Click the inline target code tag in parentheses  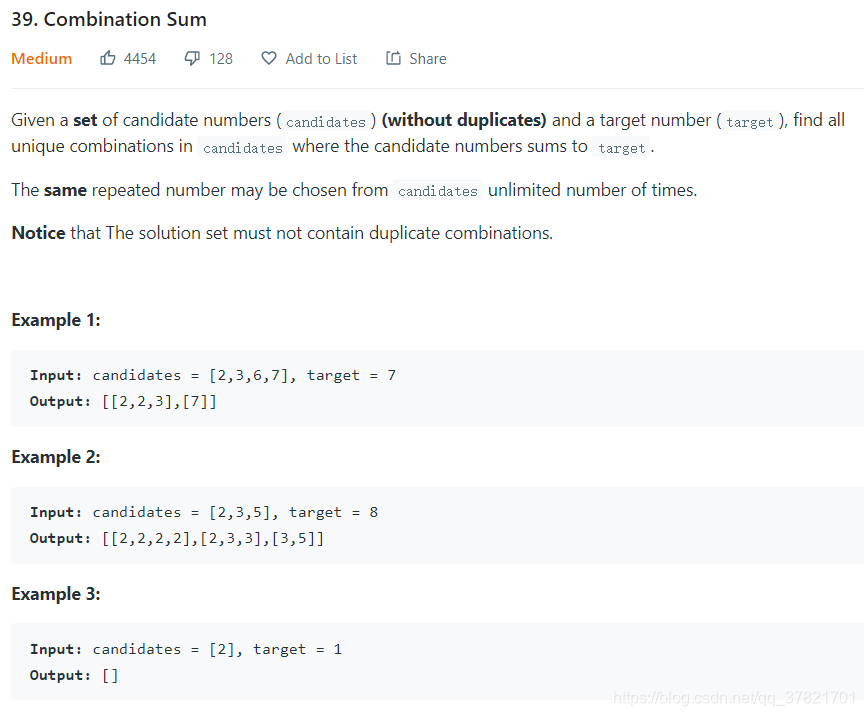point(749,122)
